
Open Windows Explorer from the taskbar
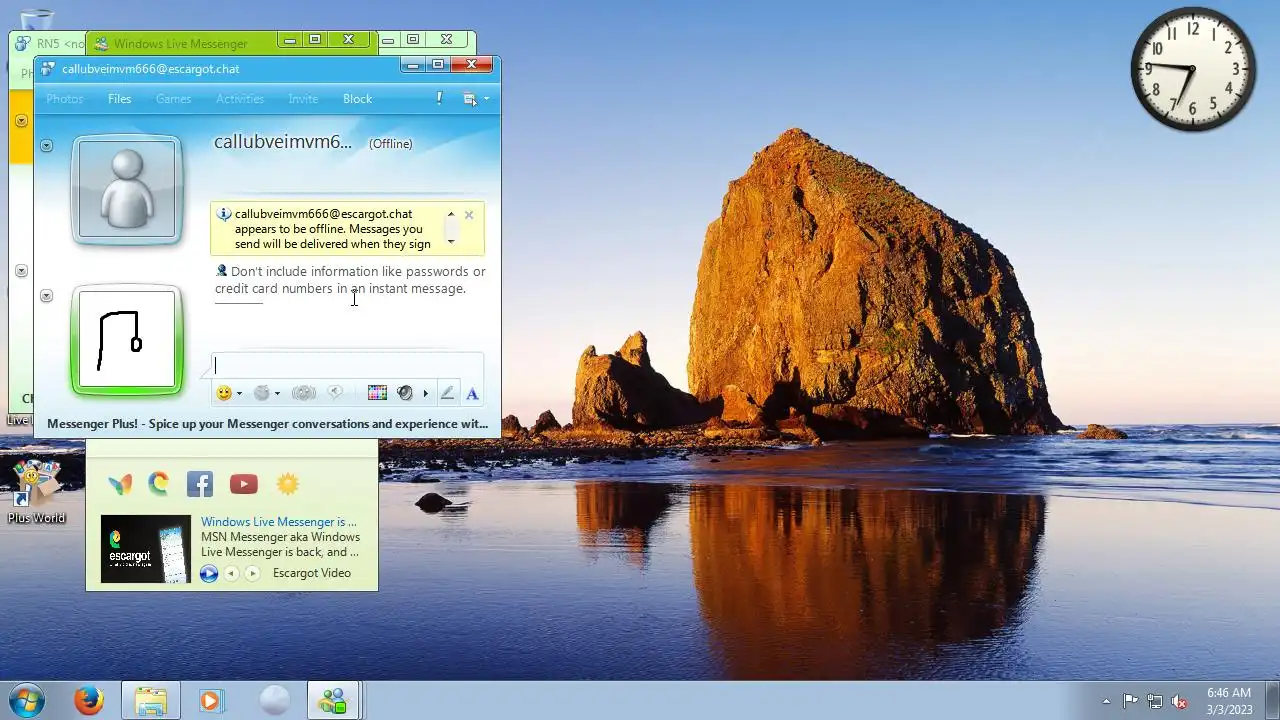(x=151, y=700)
